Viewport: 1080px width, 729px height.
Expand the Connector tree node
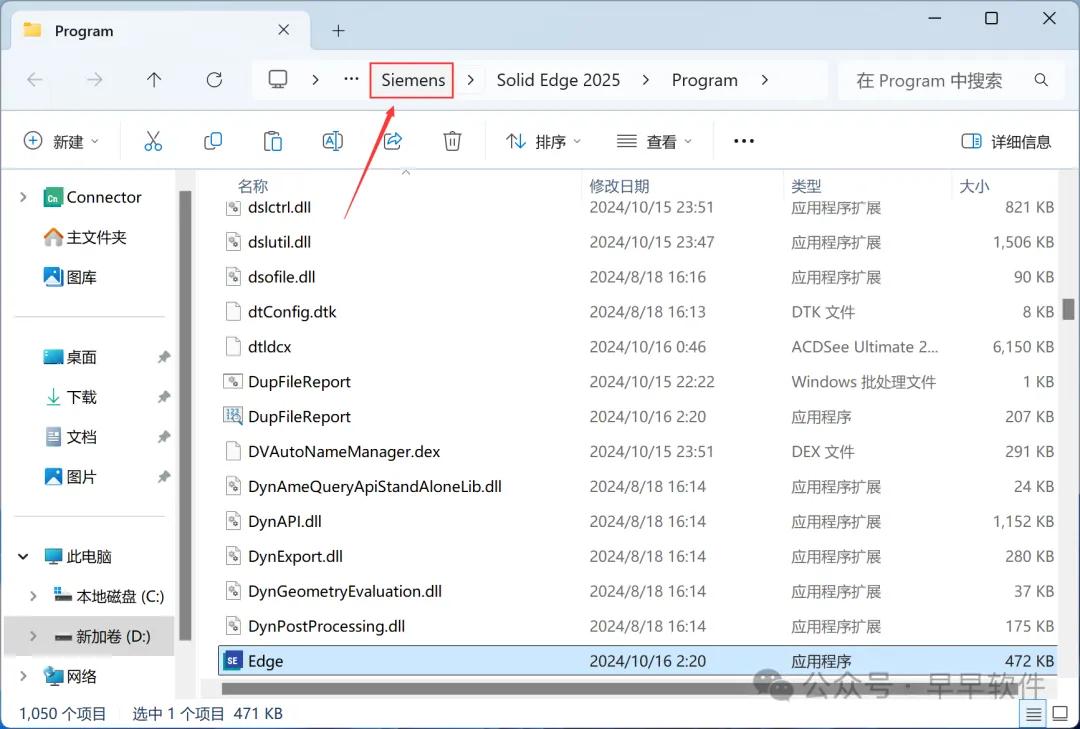pos(23,197)
